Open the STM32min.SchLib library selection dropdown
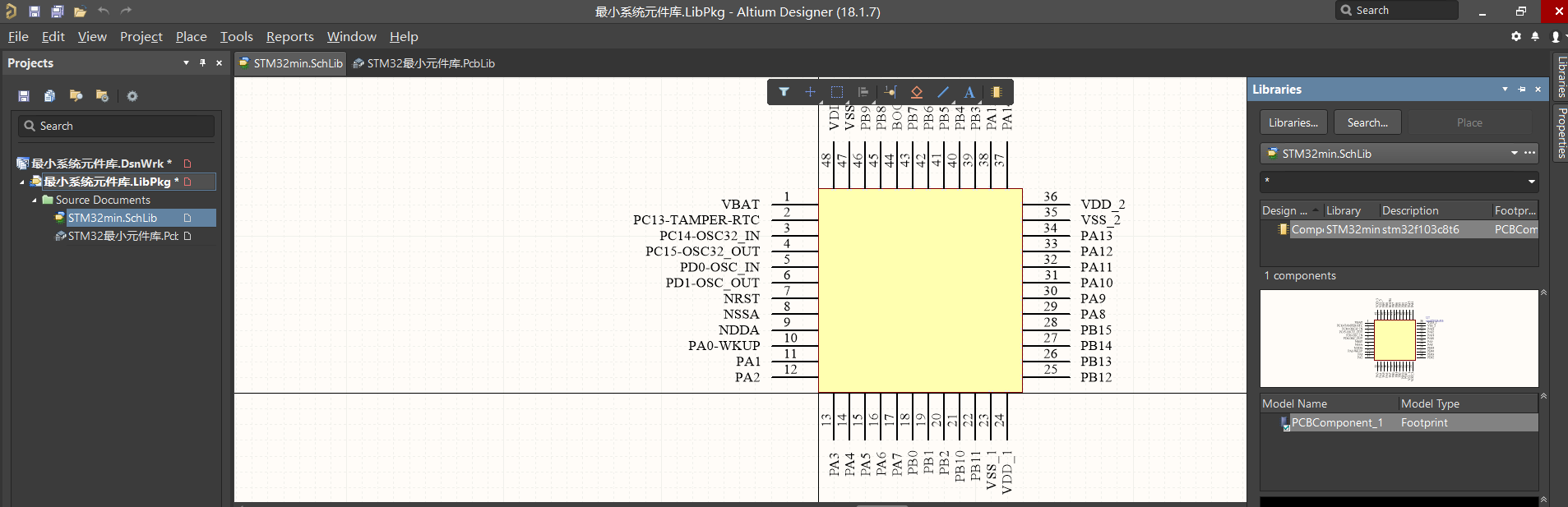The width and height of the screenshot is (1568, 507). click(1514, 154)
